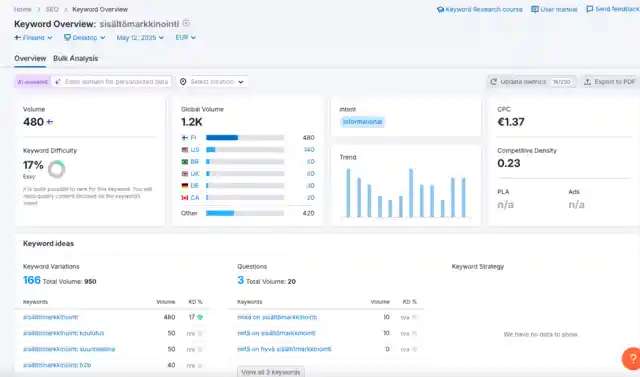Click the View all 3 keywords button
This screenshot has height=377, width=640.
271,372
